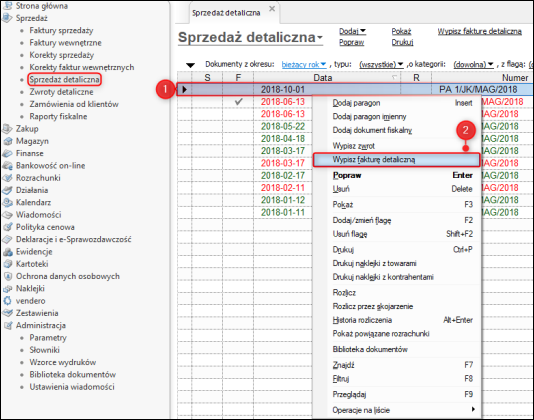Choose Dodaj dokument fiskalny menu item
This screenshot has height=420, width=534.
coord(396,130)
